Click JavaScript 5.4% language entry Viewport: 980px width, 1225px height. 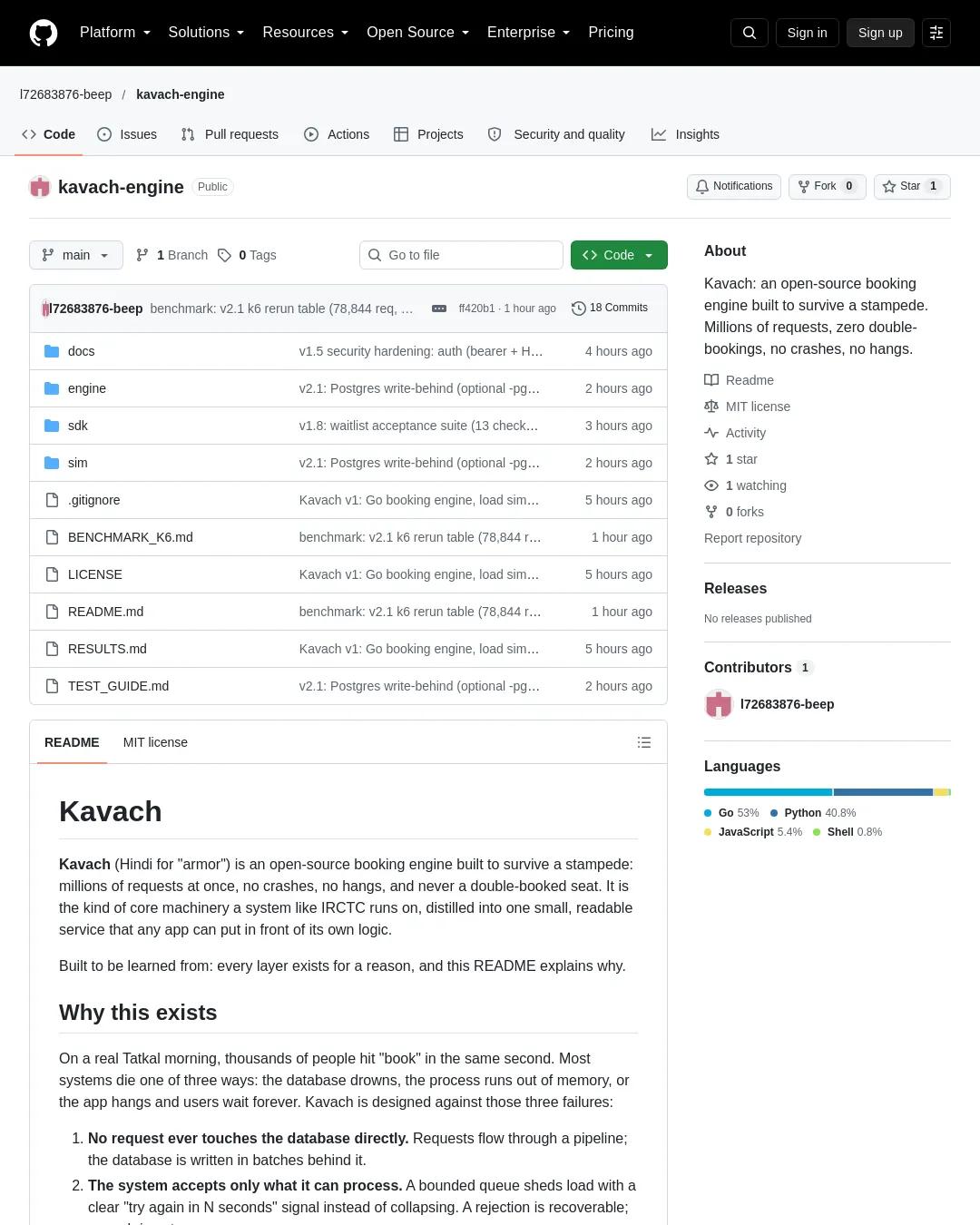(753, 832)
